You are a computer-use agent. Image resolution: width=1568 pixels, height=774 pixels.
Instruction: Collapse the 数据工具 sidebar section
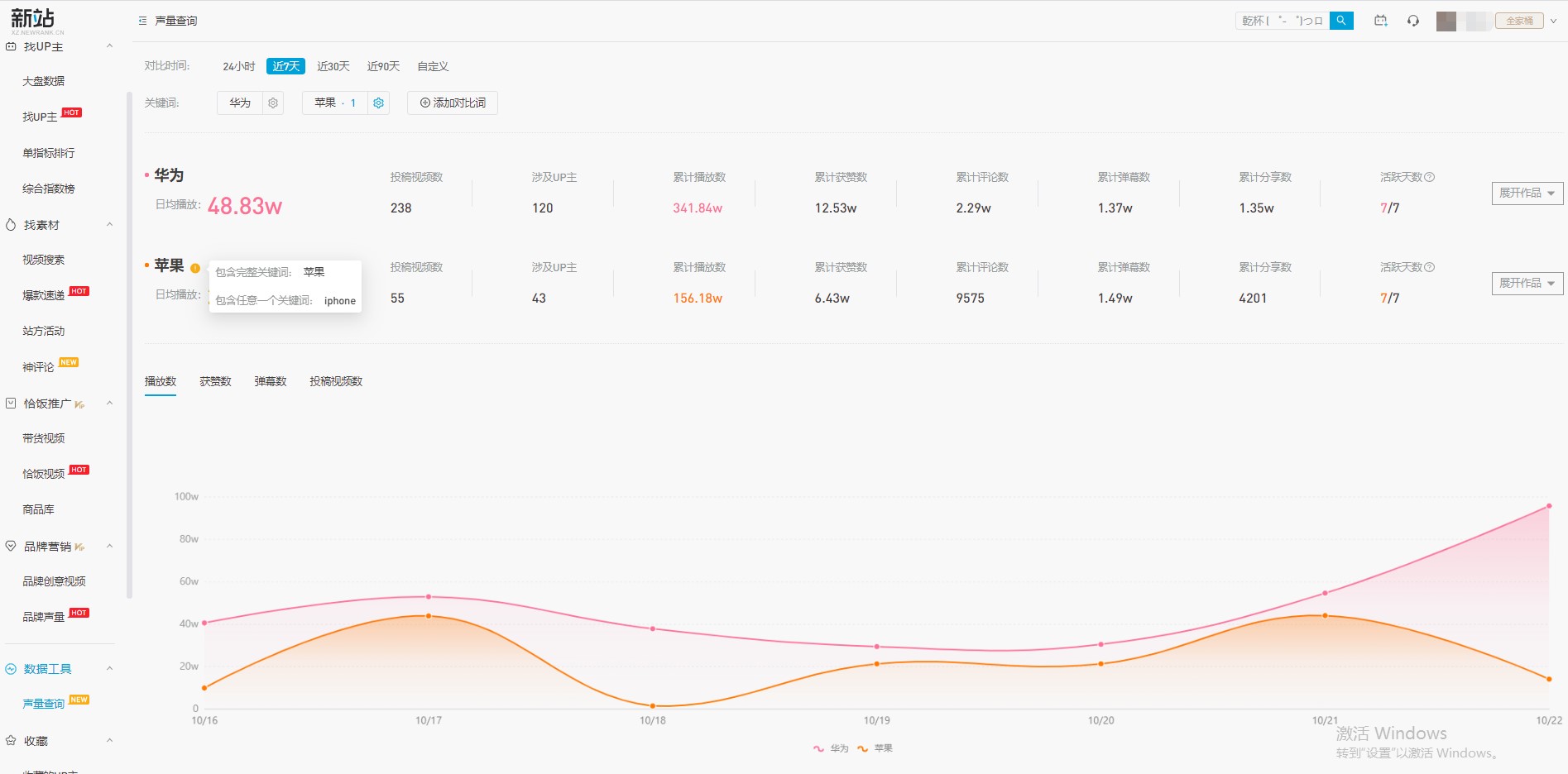[110, 669]
